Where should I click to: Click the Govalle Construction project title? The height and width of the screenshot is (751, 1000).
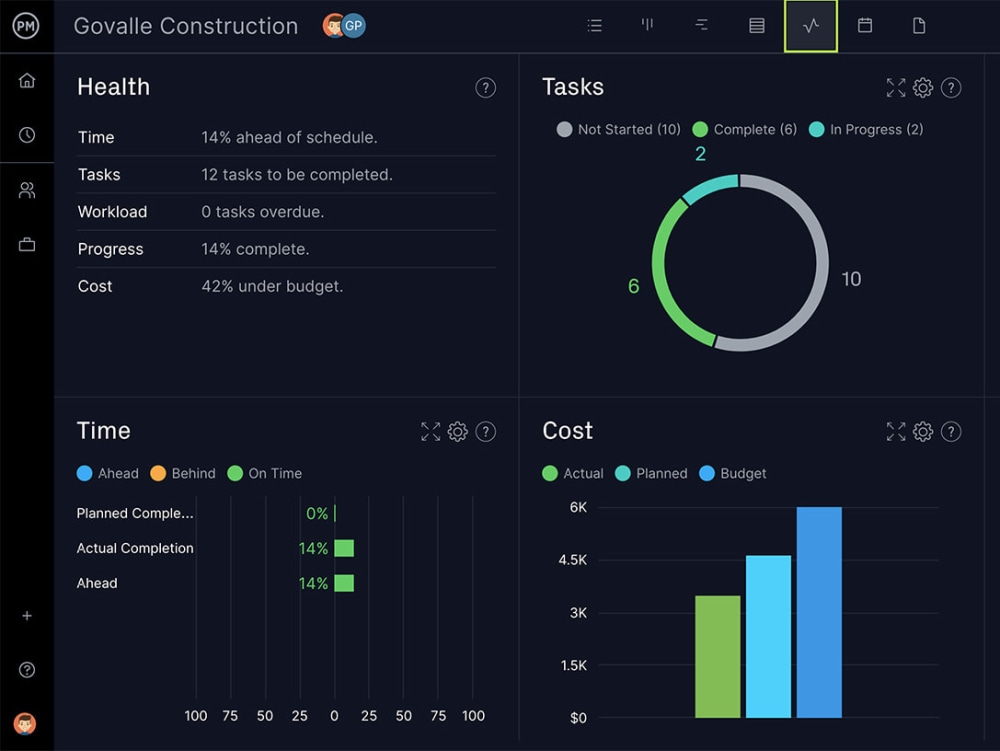(x=184, y=26)
